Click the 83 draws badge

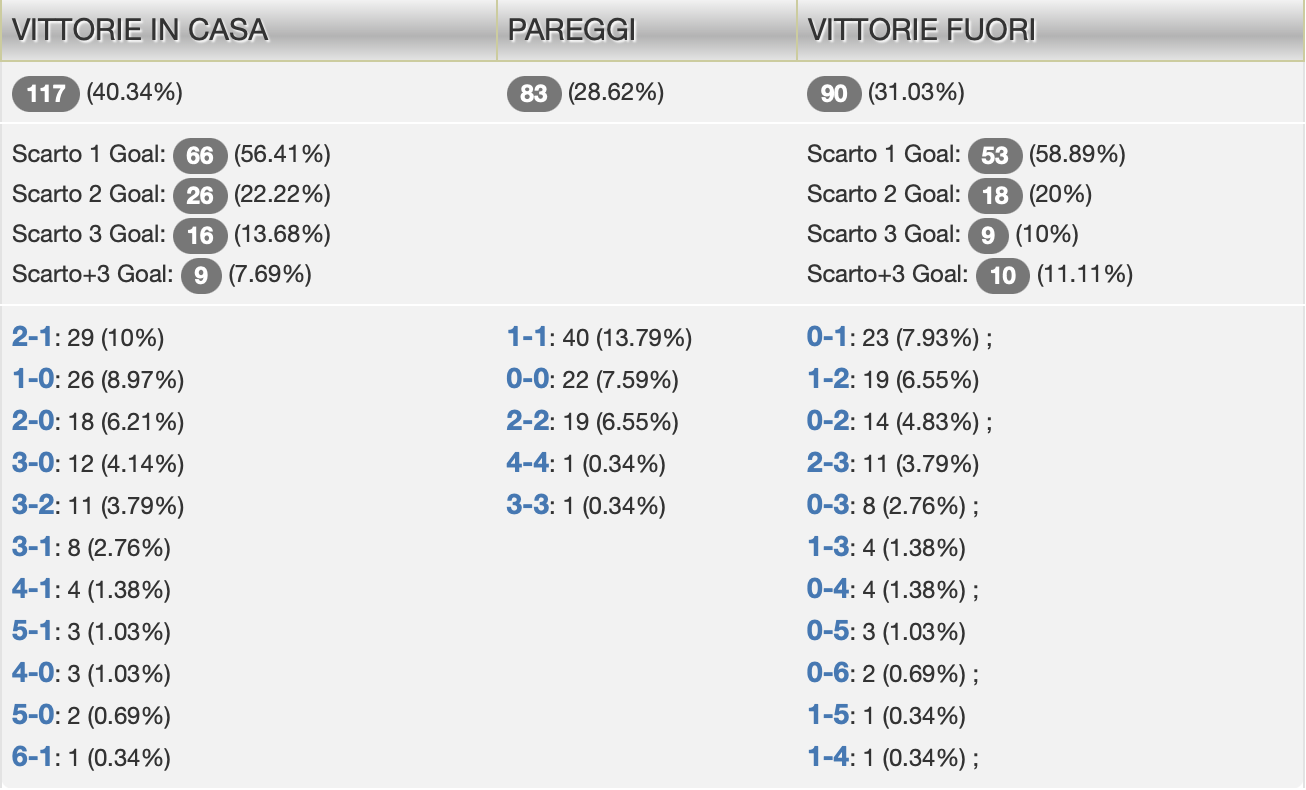tap(534, 94)
